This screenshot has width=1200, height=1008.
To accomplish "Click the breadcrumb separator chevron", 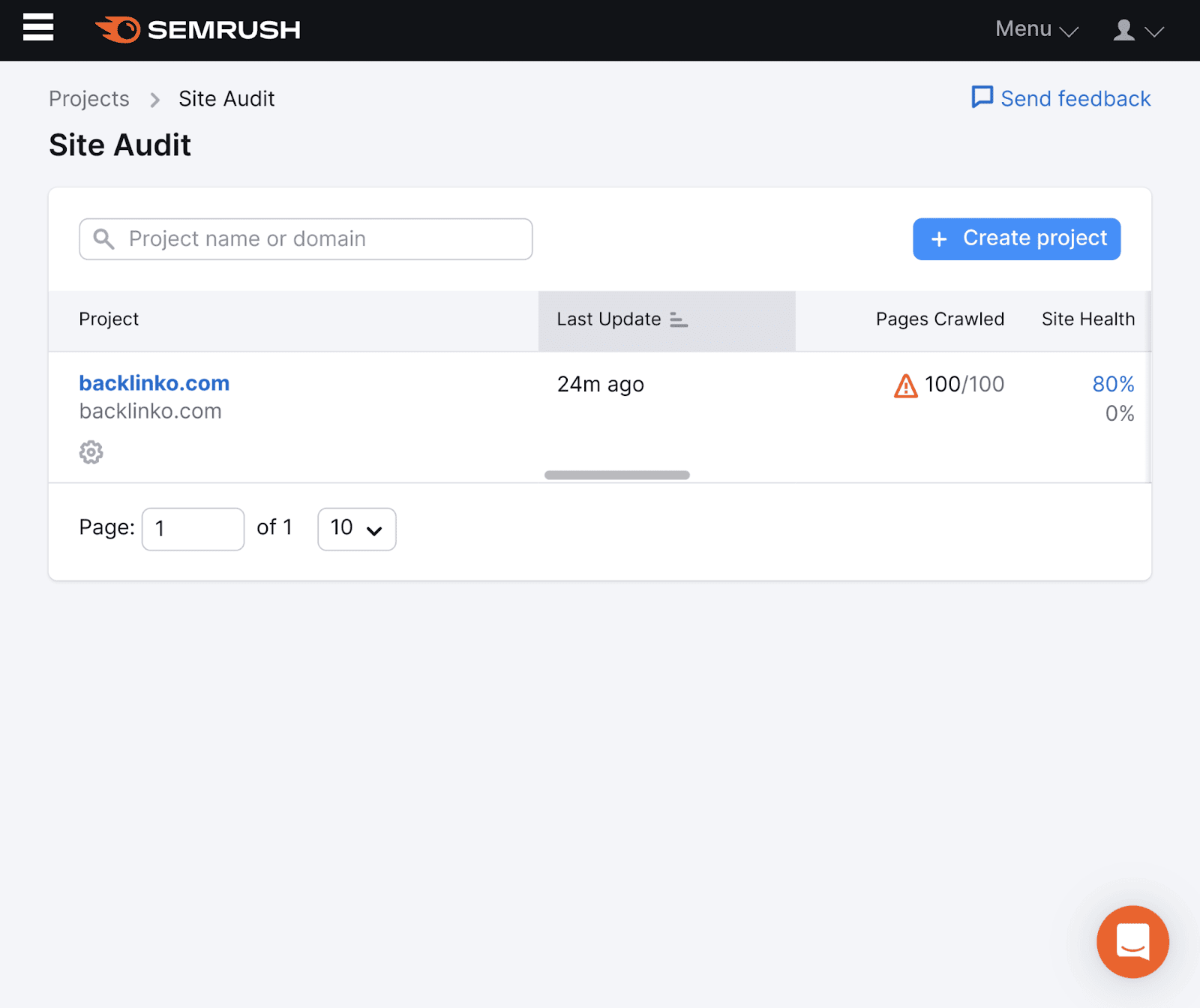I will (154, 100).
